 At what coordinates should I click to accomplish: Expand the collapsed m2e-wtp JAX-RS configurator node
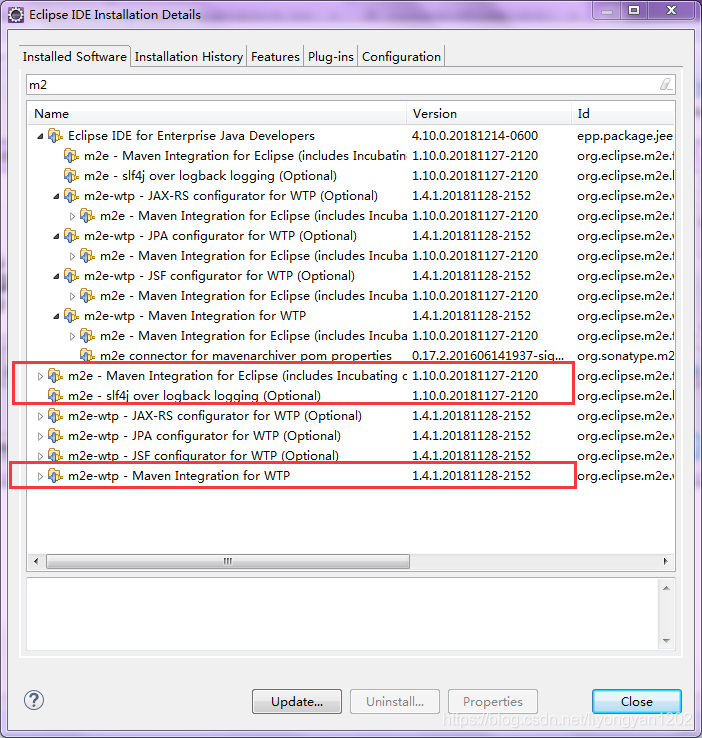[x=40, y=416]
